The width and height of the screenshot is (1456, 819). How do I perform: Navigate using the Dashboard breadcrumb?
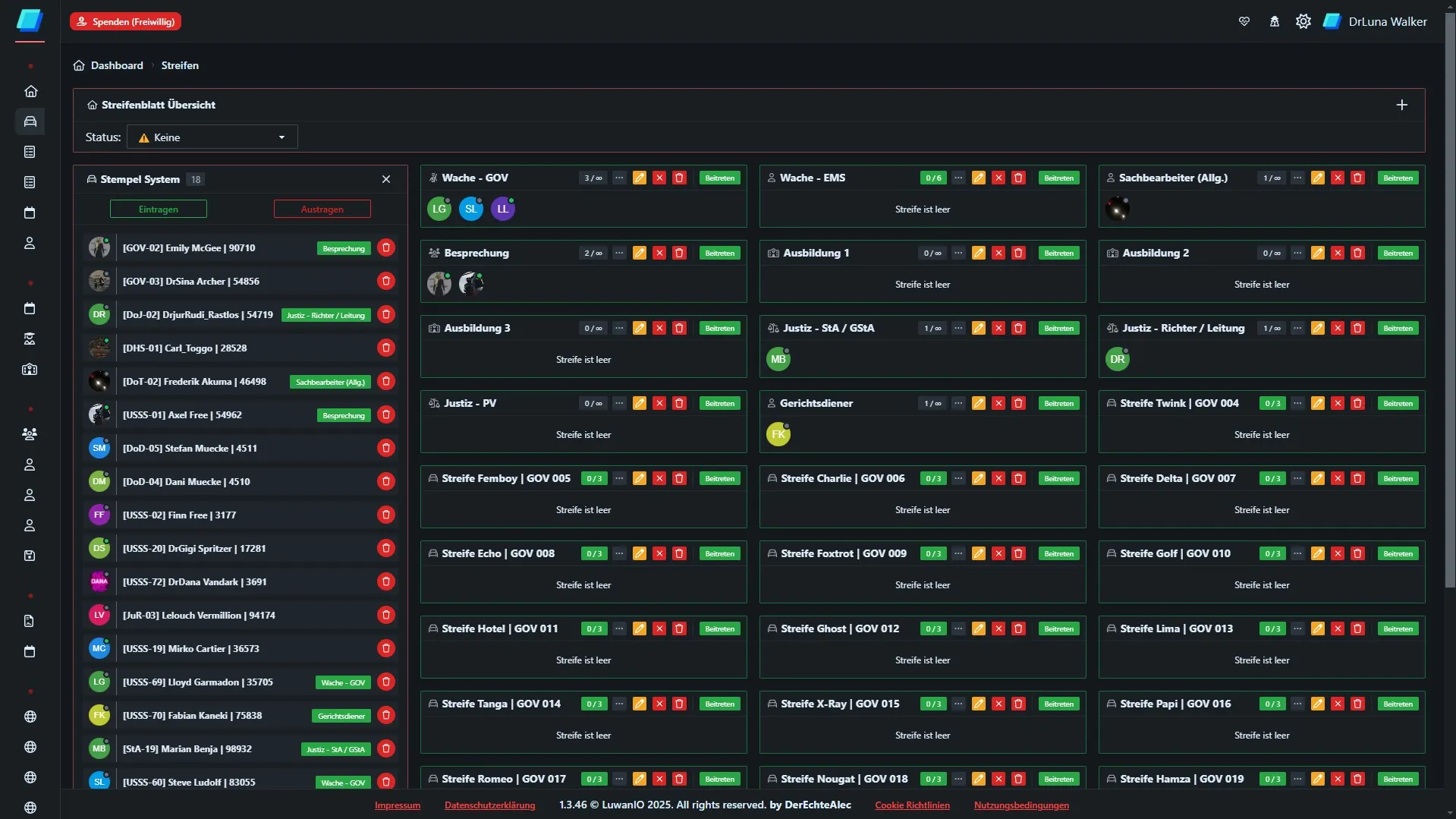click(x=116, y=65)
